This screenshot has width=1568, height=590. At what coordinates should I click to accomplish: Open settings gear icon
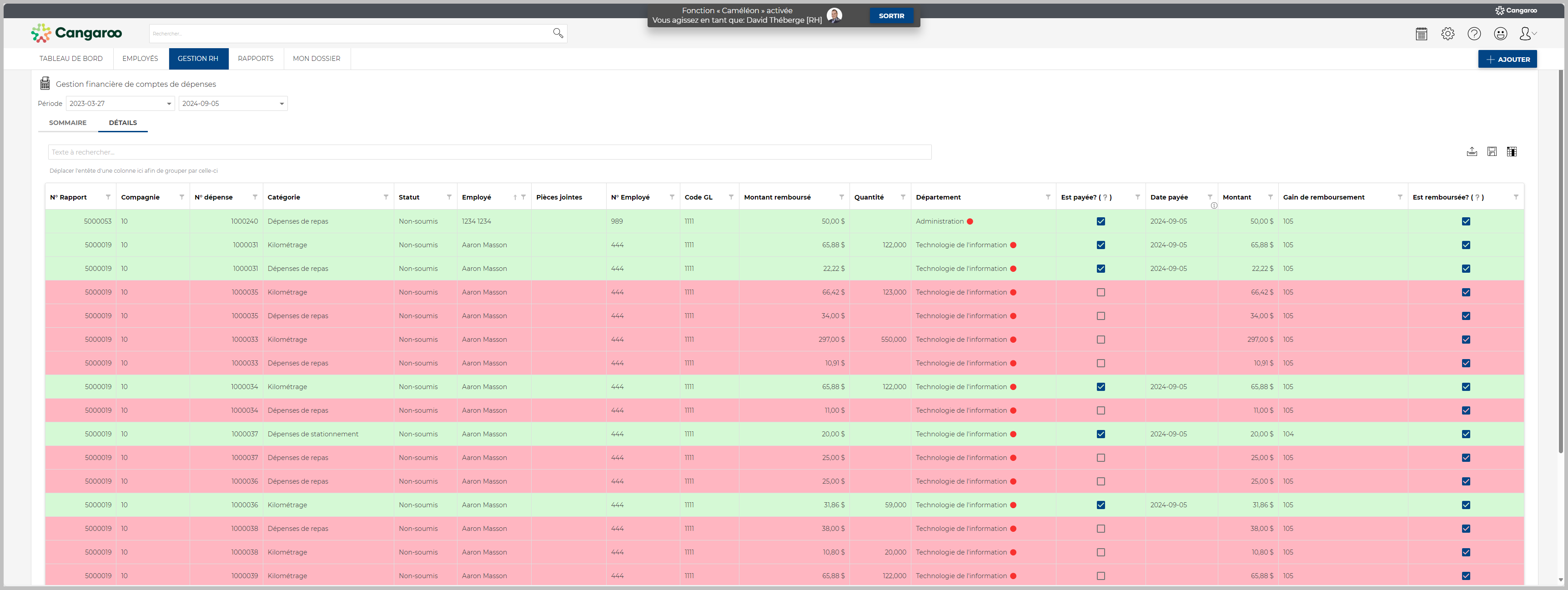(1447, 34)
